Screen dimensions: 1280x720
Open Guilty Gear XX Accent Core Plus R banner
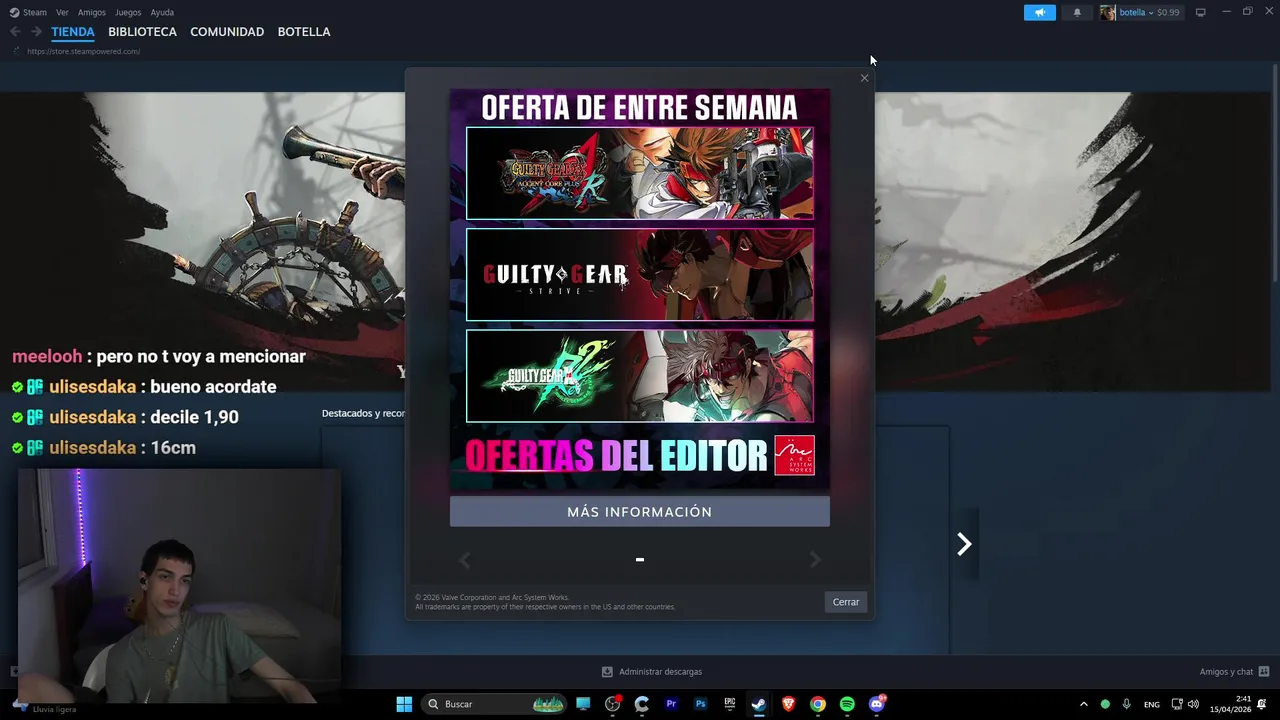(x=640, y=173)
